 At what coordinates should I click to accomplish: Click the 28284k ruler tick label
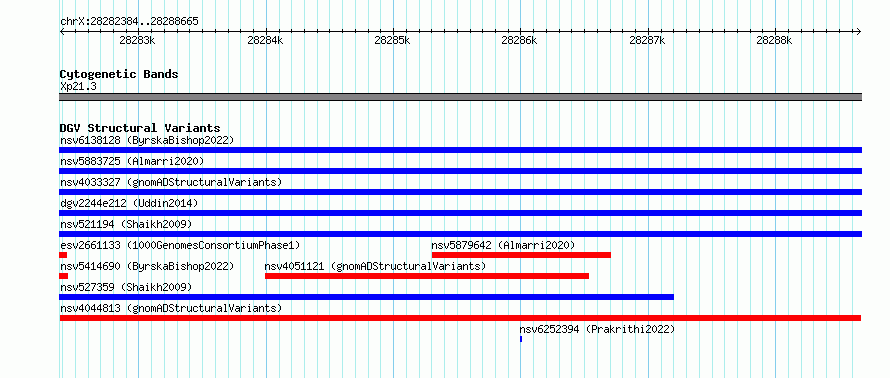[x=265, y=40]
